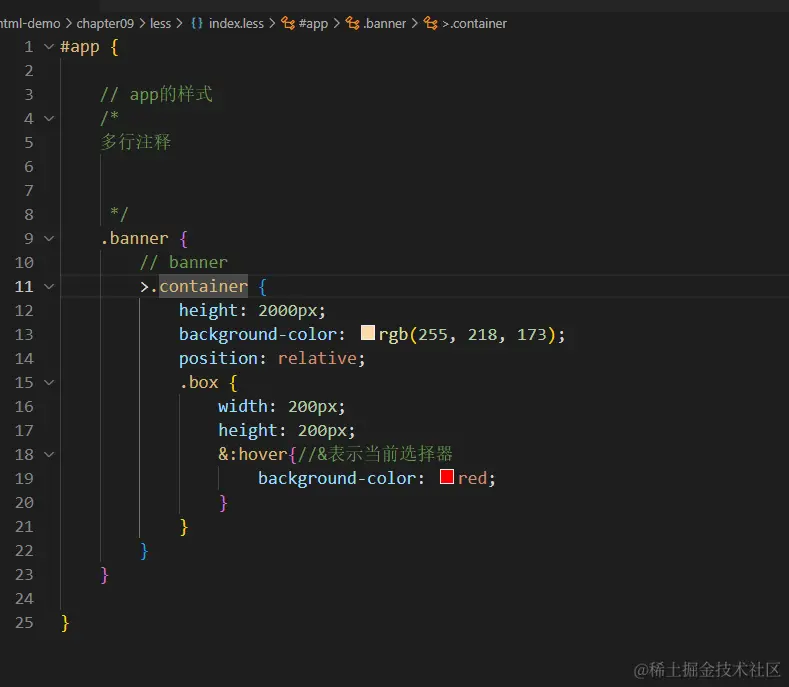Click the '#app' selector on line 1
This screenshot has height=687, width=789.
click(x=80, y=47)
